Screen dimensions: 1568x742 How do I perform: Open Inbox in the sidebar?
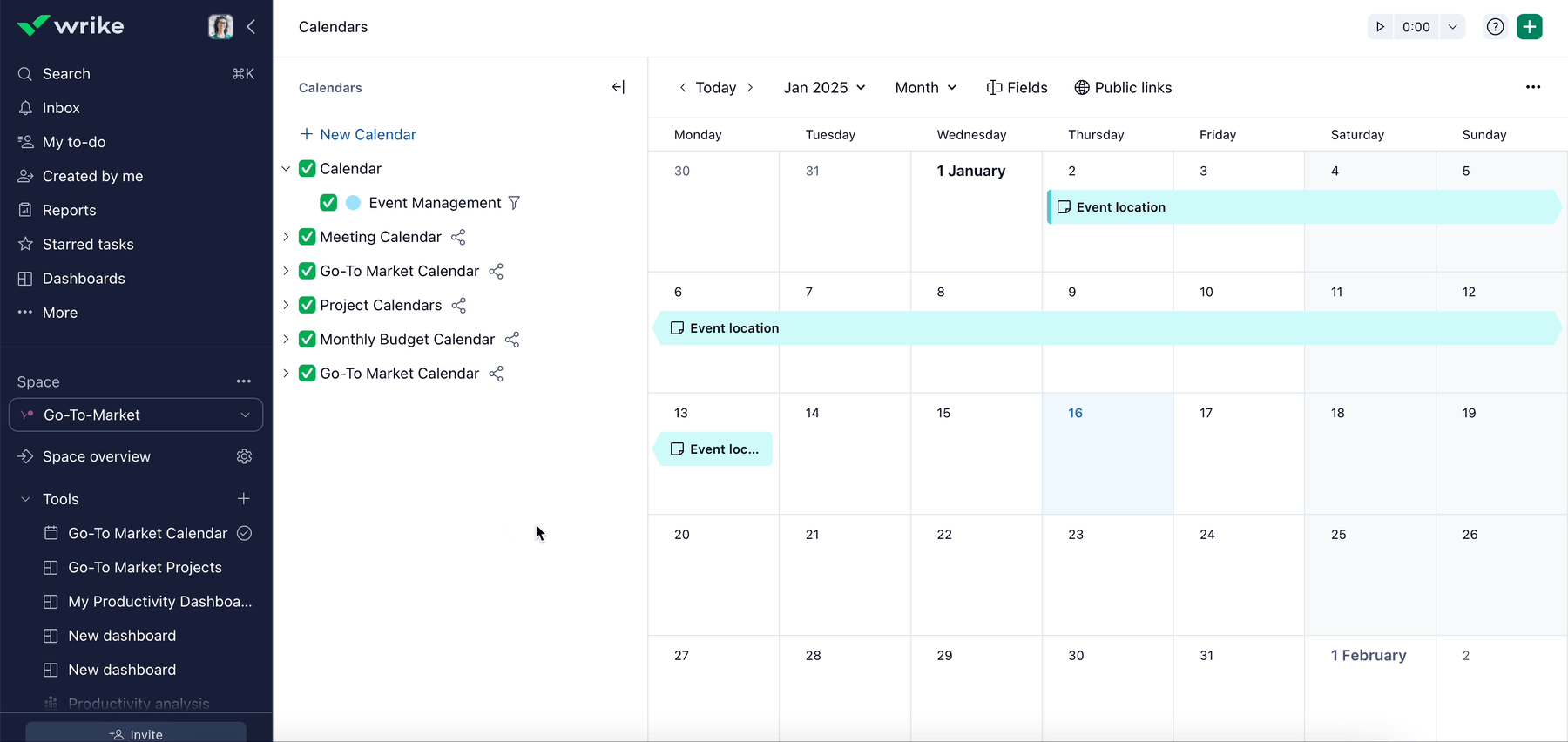61,108
